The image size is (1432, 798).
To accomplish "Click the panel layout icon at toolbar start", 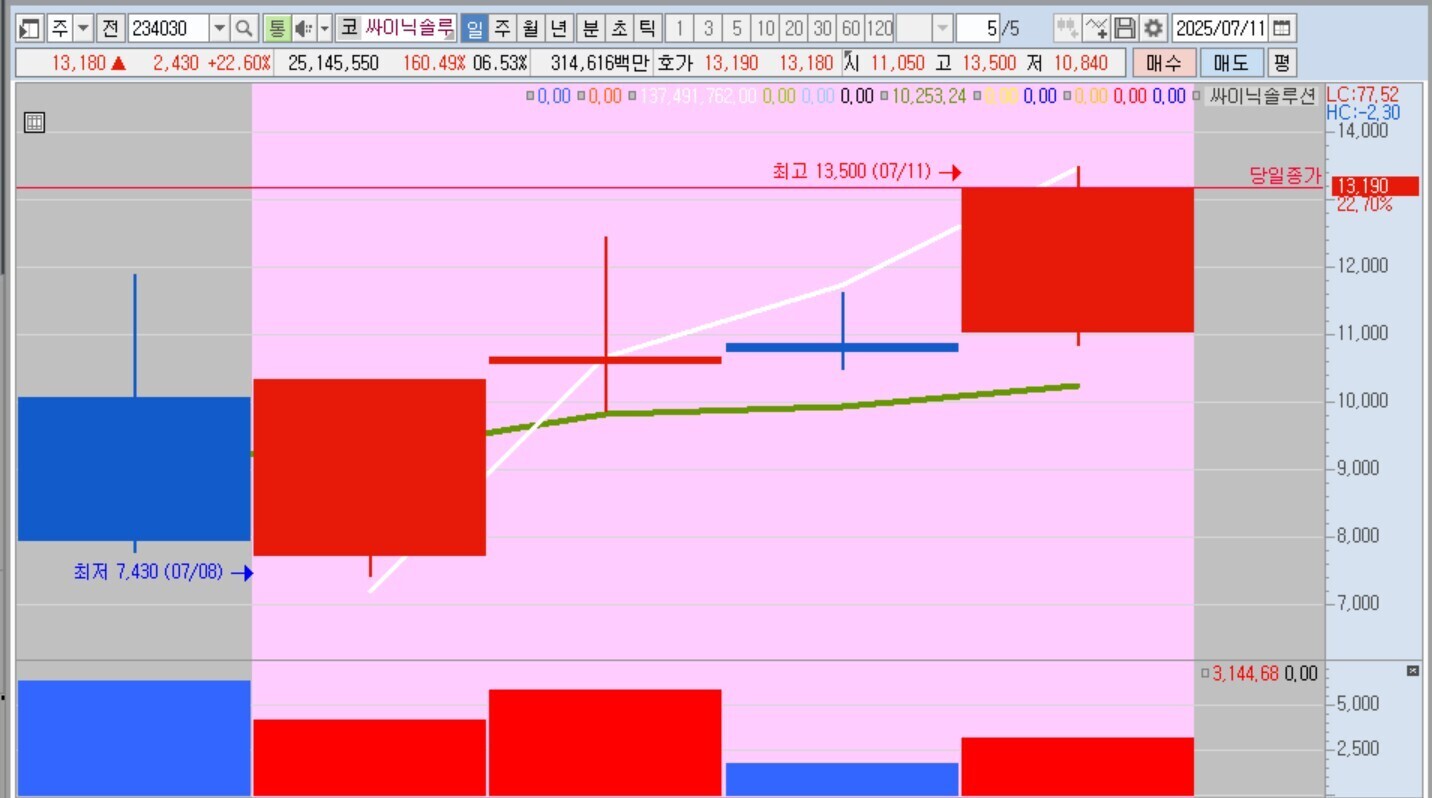I will [30, 28].
